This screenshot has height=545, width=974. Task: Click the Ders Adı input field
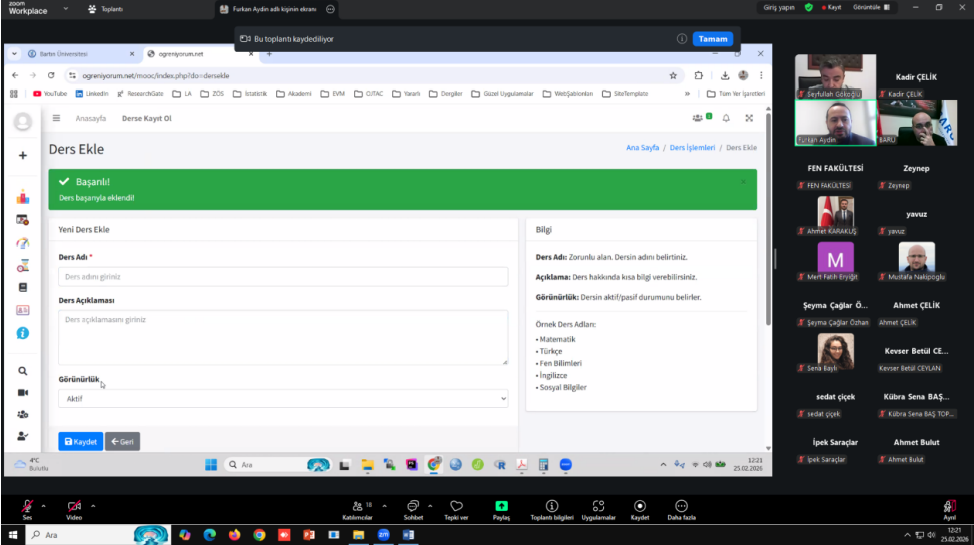(283, 277)
